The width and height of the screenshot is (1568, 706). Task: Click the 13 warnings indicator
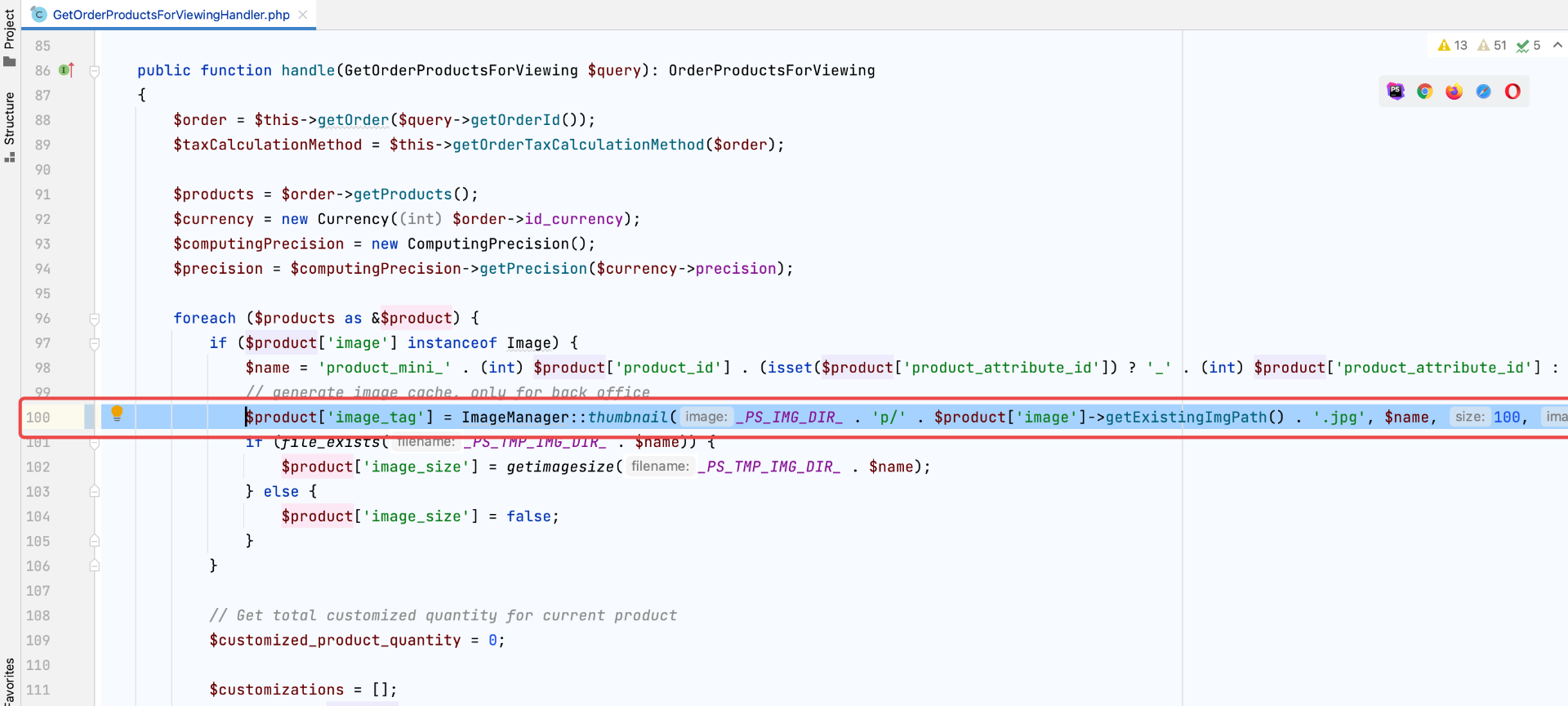point(1453,46)
